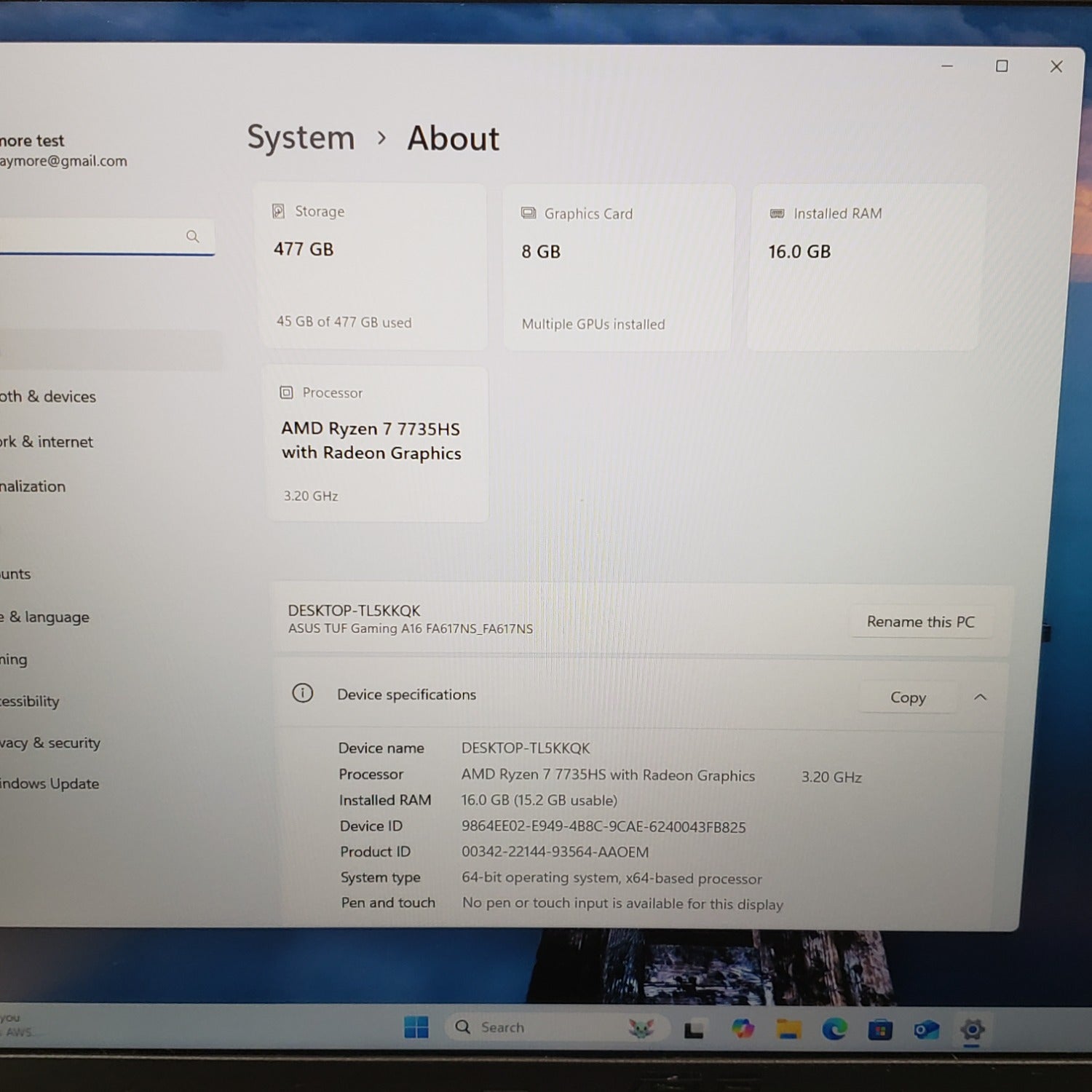Click the Settings gear taskbar icon
The width and height of the screenshot is (1092, 1092).
[x=972, y=1029]
